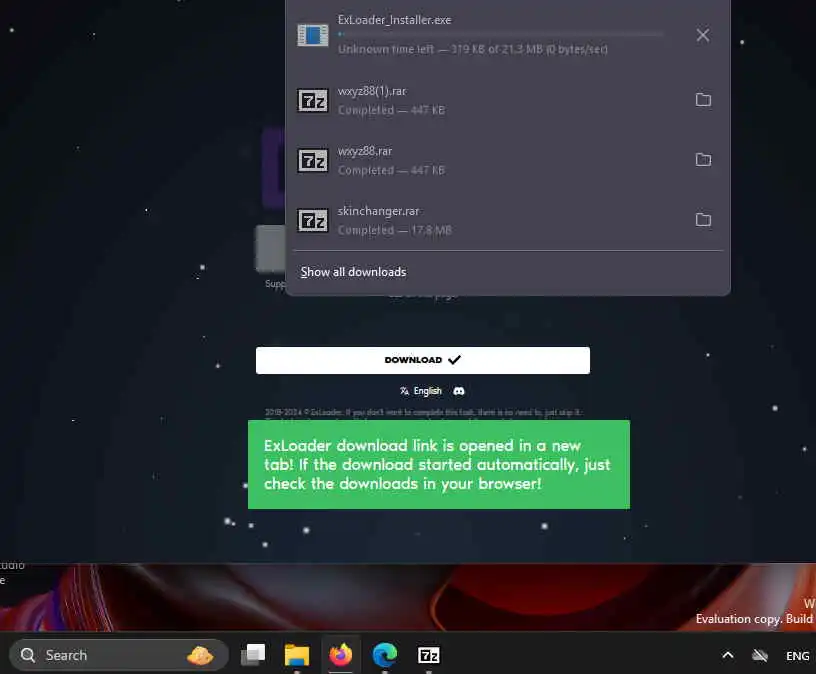Click the search highlights icon in Search box

(x=200, y=655)
